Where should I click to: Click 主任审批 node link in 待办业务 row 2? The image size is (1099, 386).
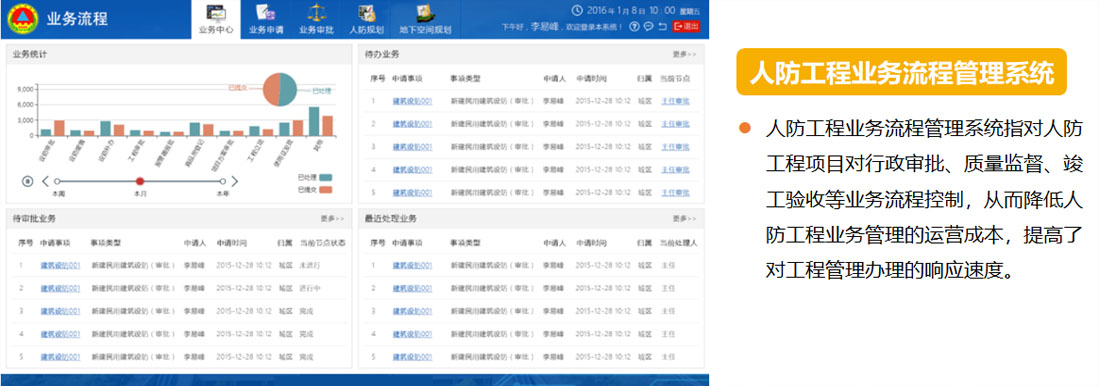click(x=676, y=124)
